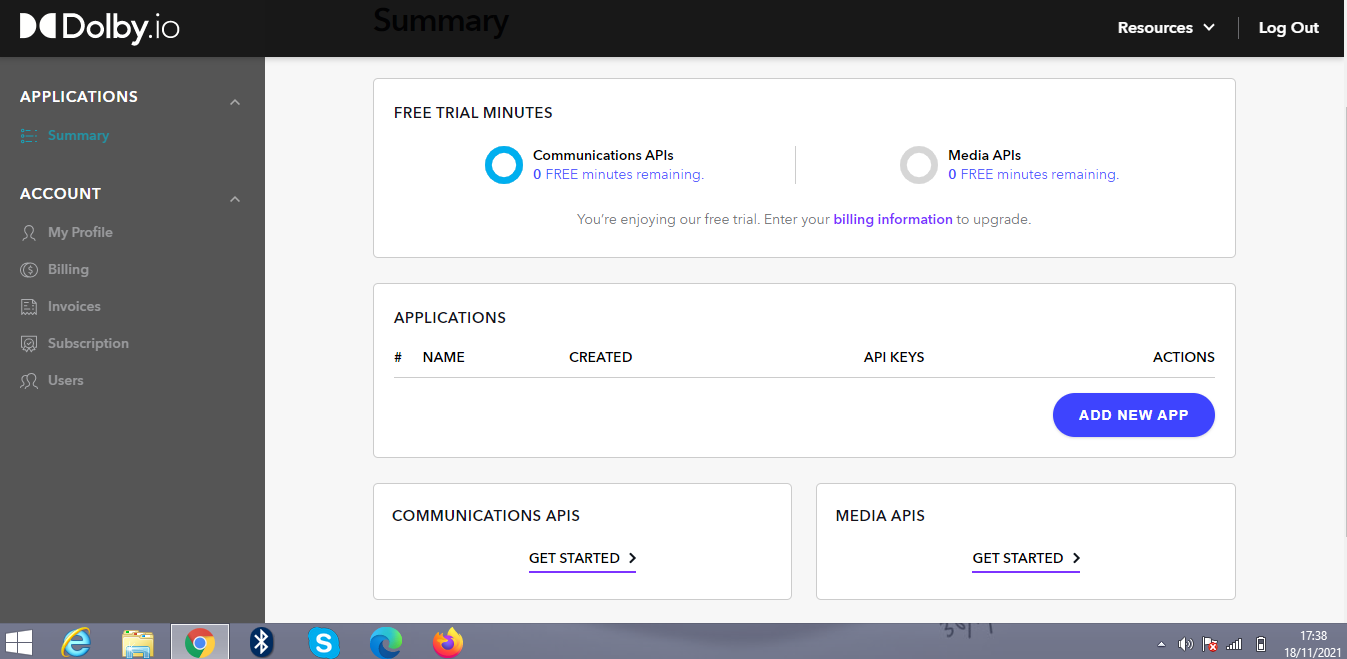Click the ACTIONS column header
The height and width of the screenshot is (659, 1347).
pyautogui.click(x=1184, y=357)
